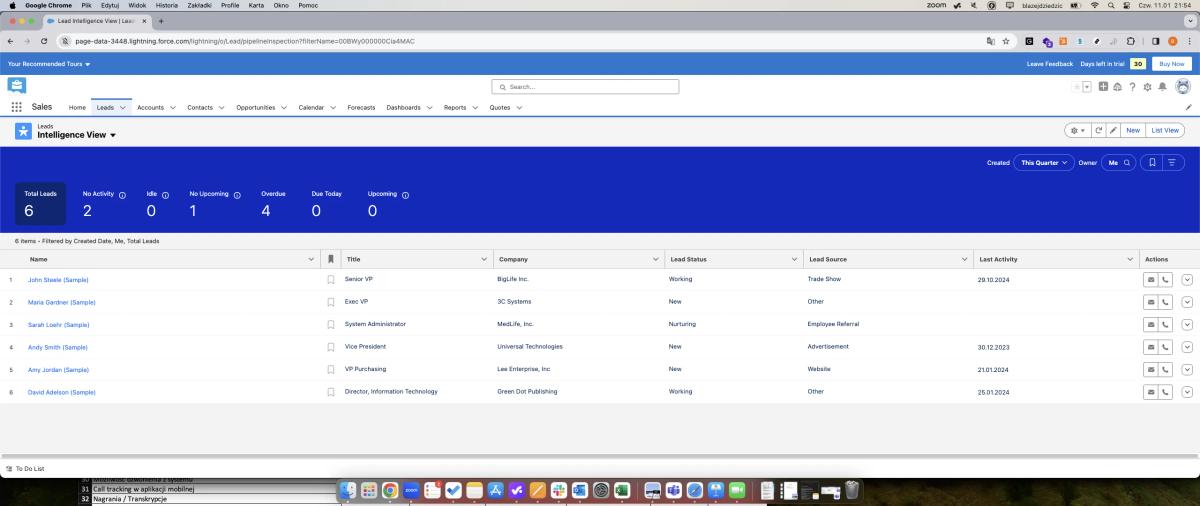This screenshot has width=1200, height=506.
Task: Log a call for David Adelson phone icon
Action: (1166, 392)
